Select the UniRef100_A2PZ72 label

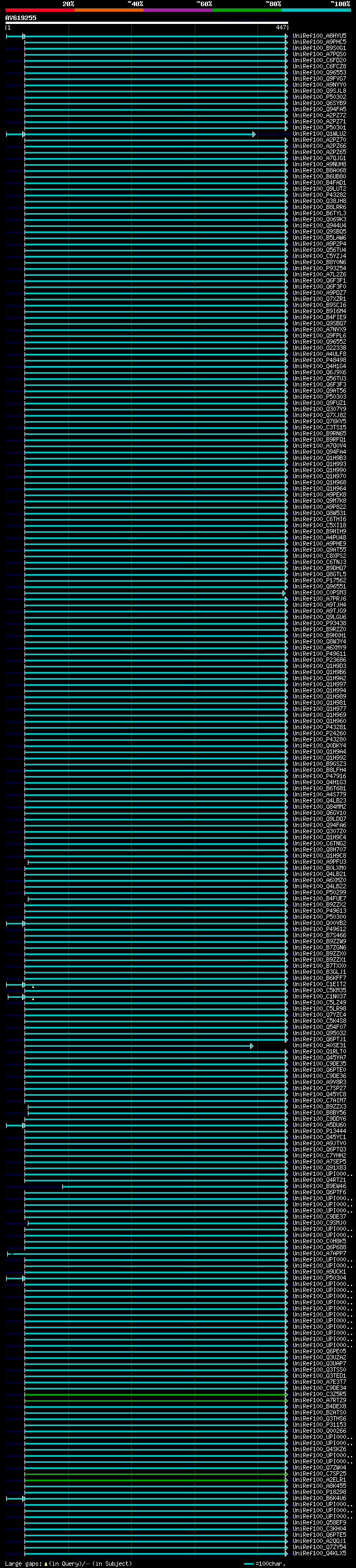coord(319,116)
